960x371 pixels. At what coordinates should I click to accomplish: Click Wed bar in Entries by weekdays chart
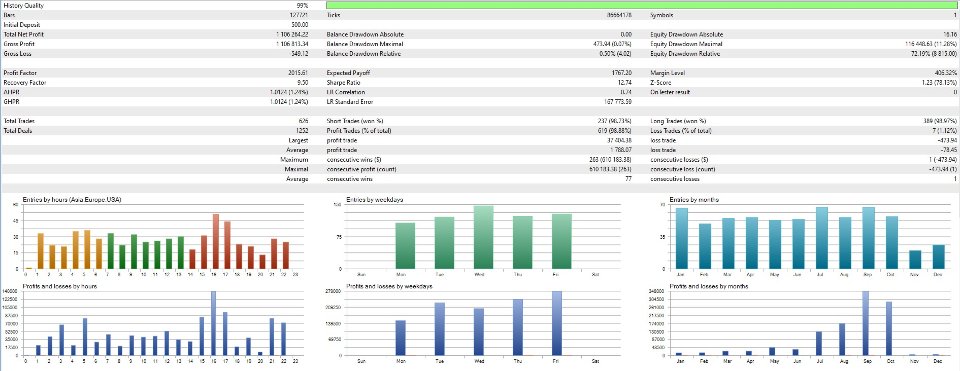click(x=483, y=238)
